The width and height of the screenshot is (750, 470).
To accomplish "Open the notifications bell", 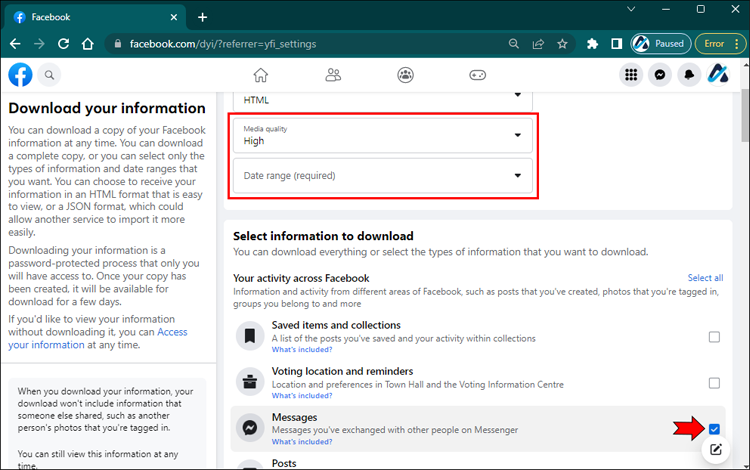I will tap(689, 75).
